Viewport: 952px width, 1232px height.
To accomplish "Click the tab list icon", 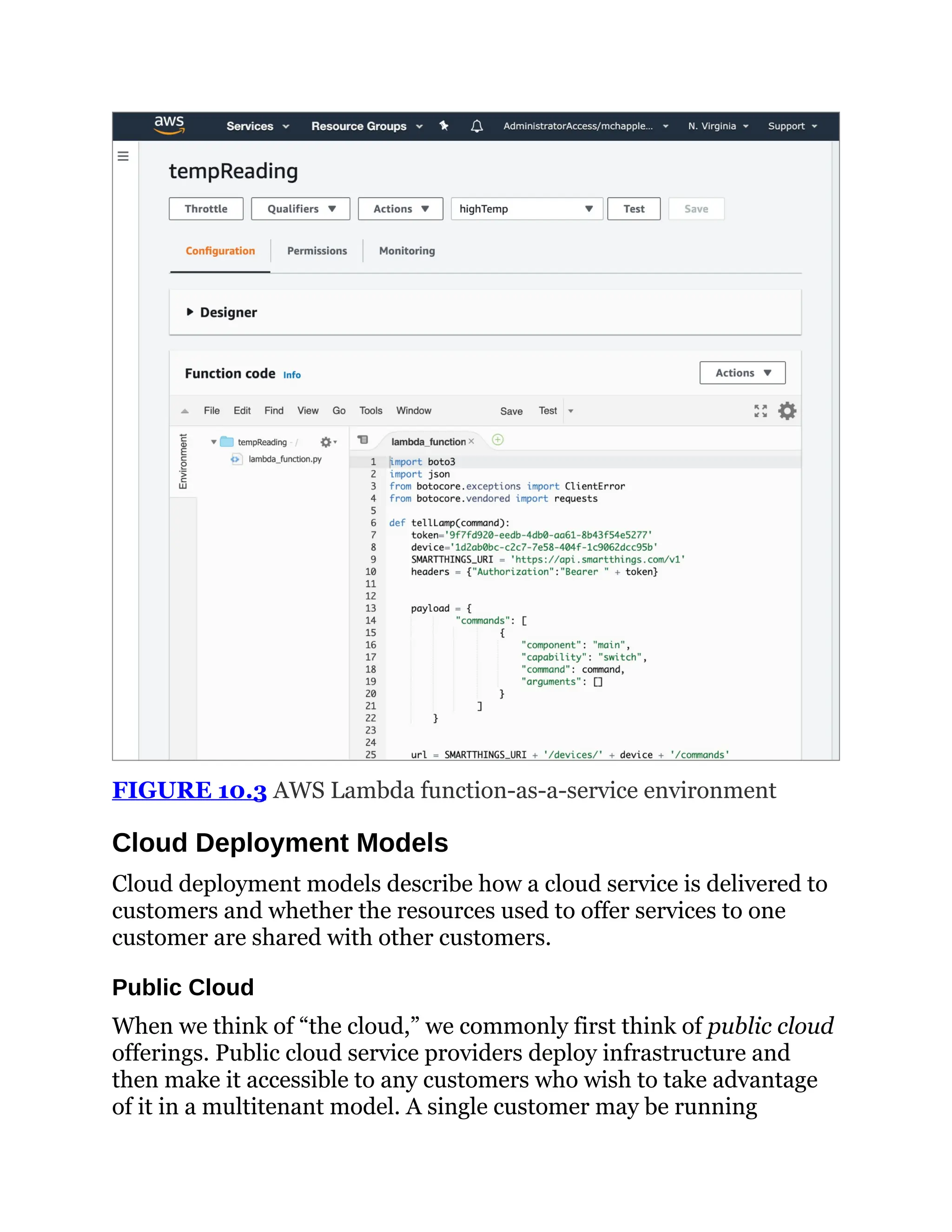I will (x=363, y=439).
